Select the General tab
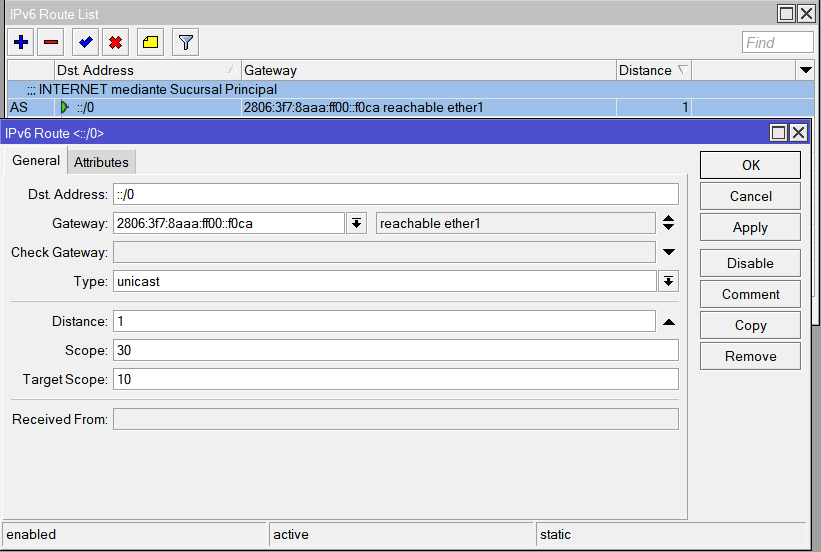821x552 pixels. tap(36, 161)
